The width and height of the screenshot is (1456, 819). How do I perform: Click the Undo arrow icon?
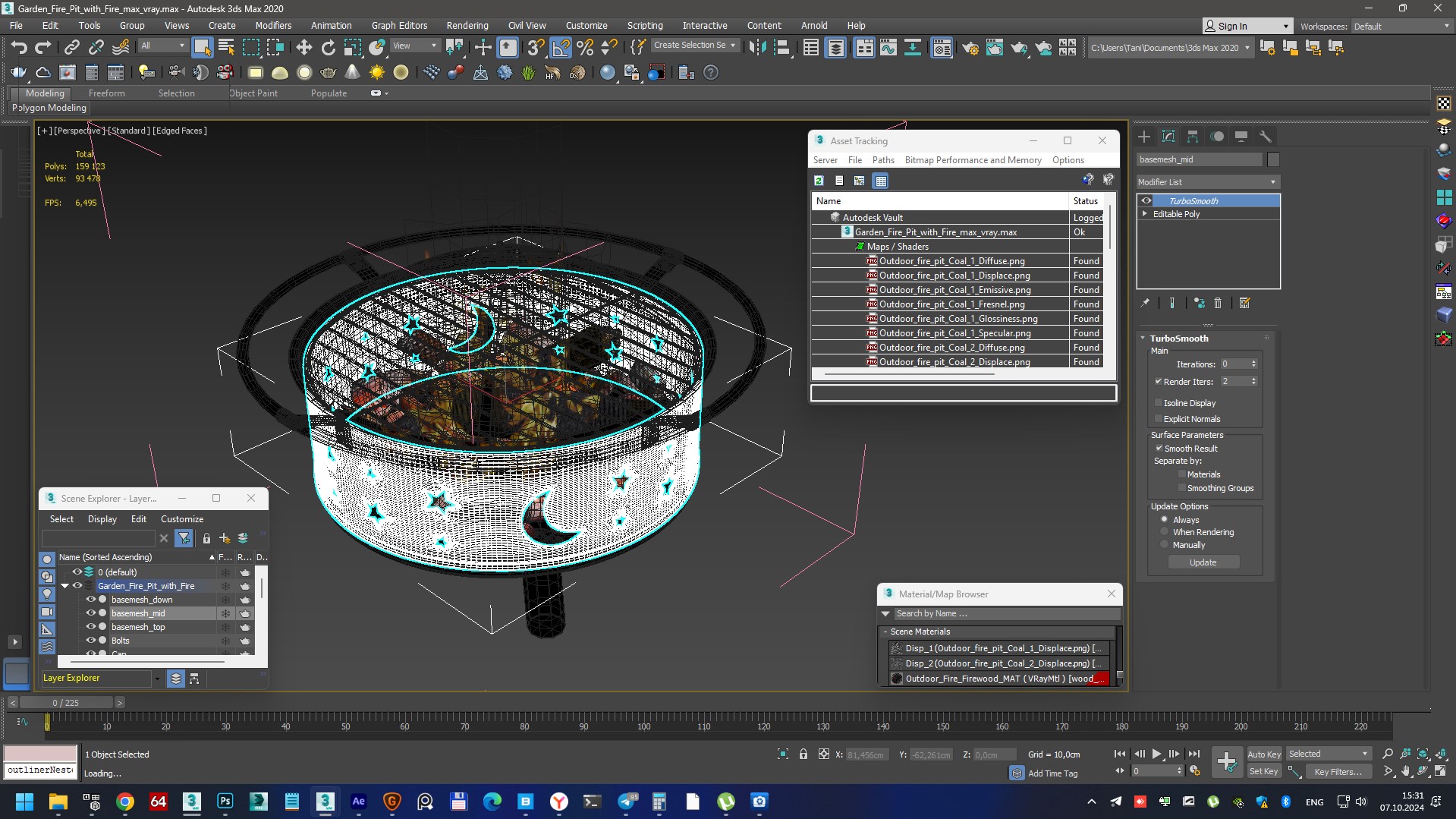(x=19, y=47)
